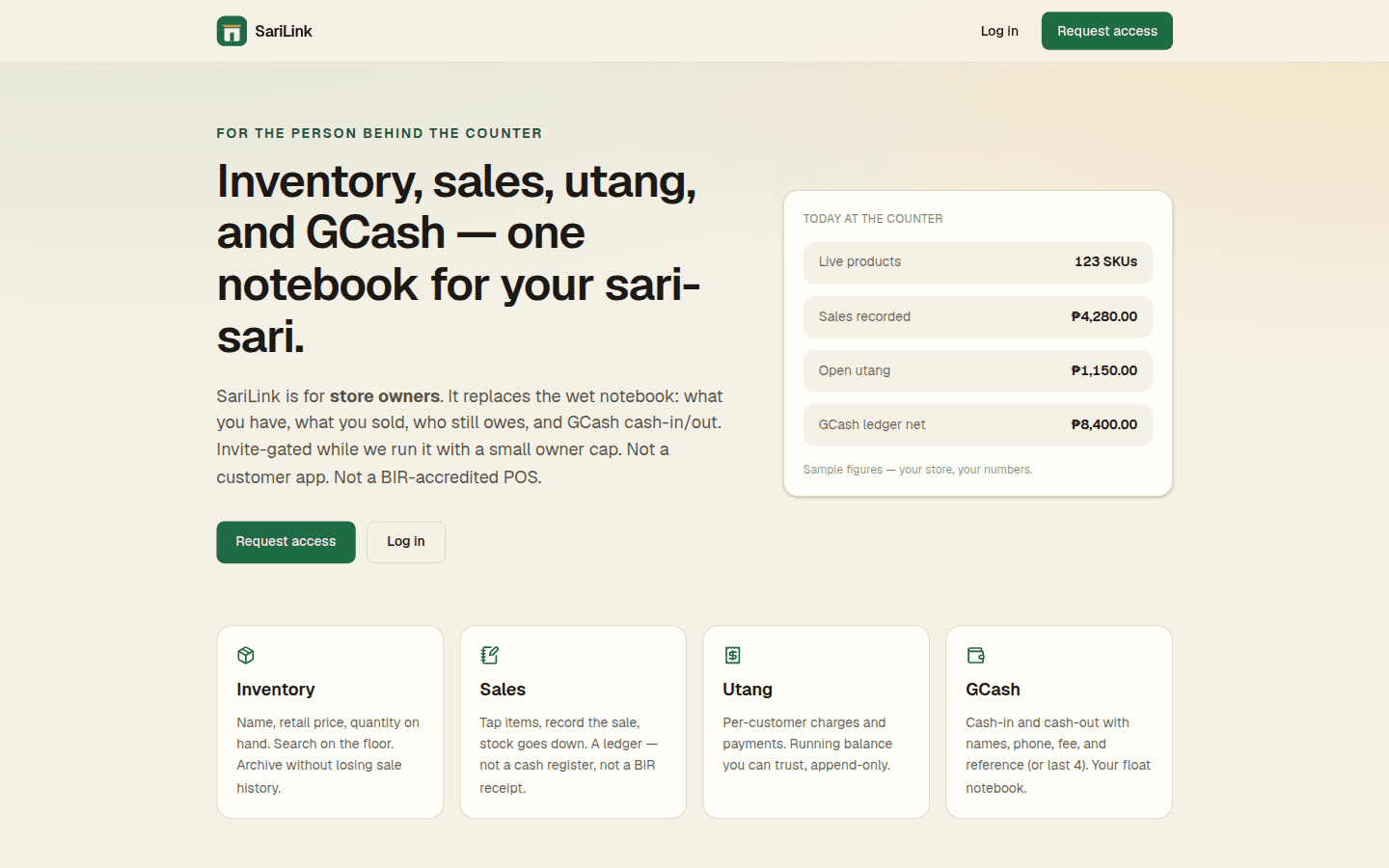Click the bold 'store owners' text
The image size is (1389, 868).
click(x=385, y=396)
